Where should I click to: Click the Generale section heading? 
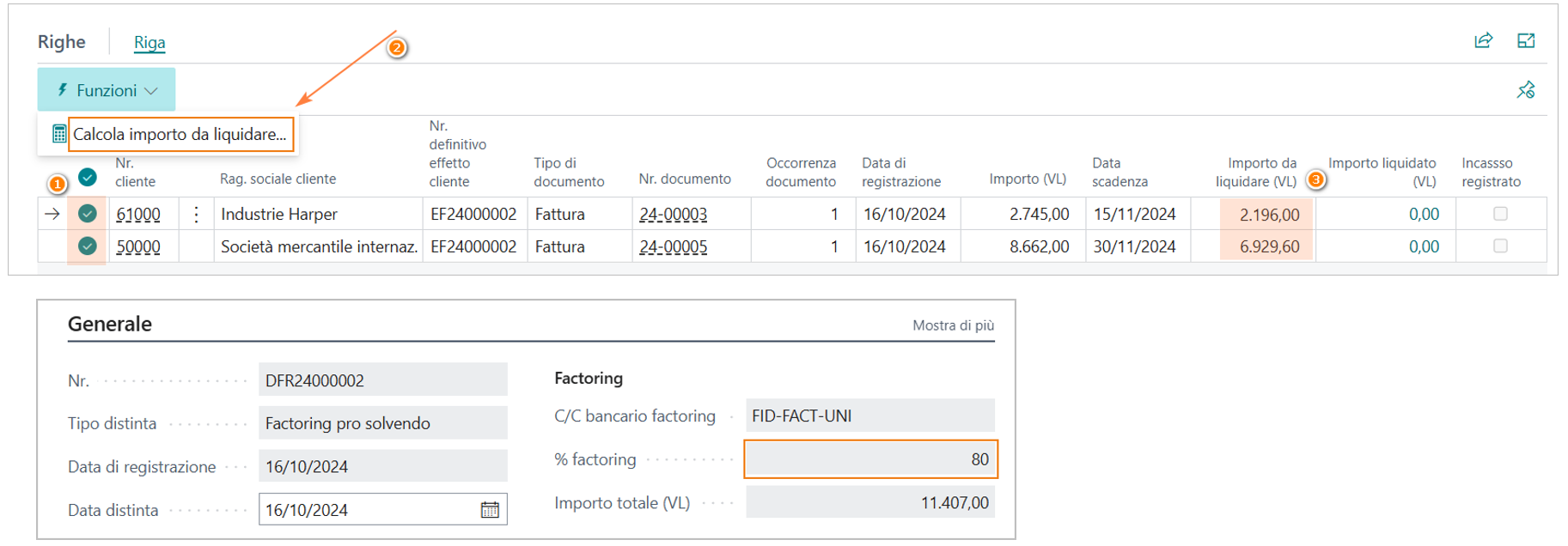pyautogui.click(x=110, y=324)
